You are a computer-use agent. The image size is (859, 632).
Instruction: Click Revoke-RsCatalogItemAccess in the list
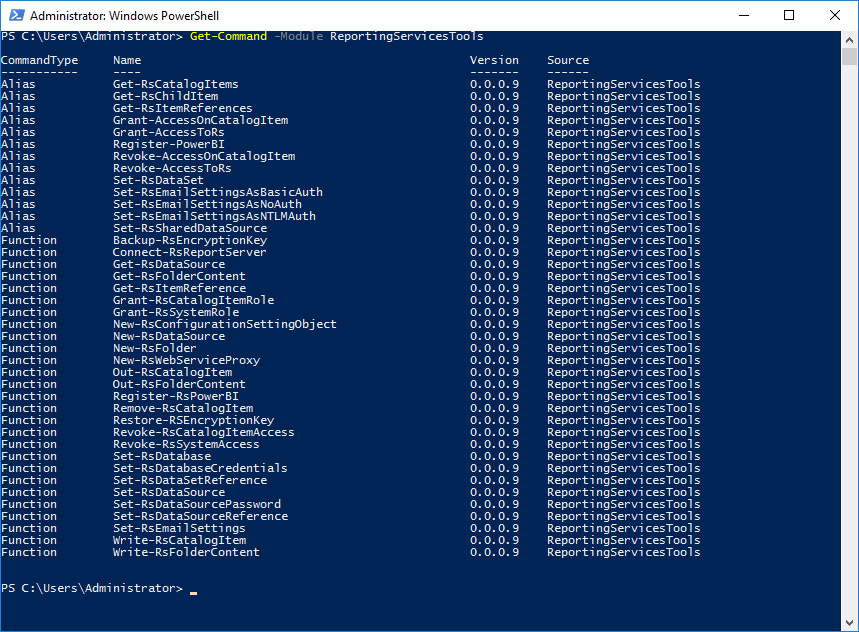pos(204,433)
